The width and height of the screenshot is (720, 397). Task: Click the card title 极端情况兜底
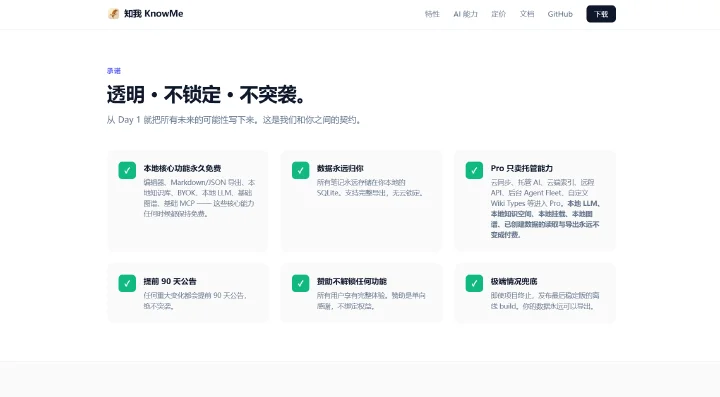click(x=514, y=281)
